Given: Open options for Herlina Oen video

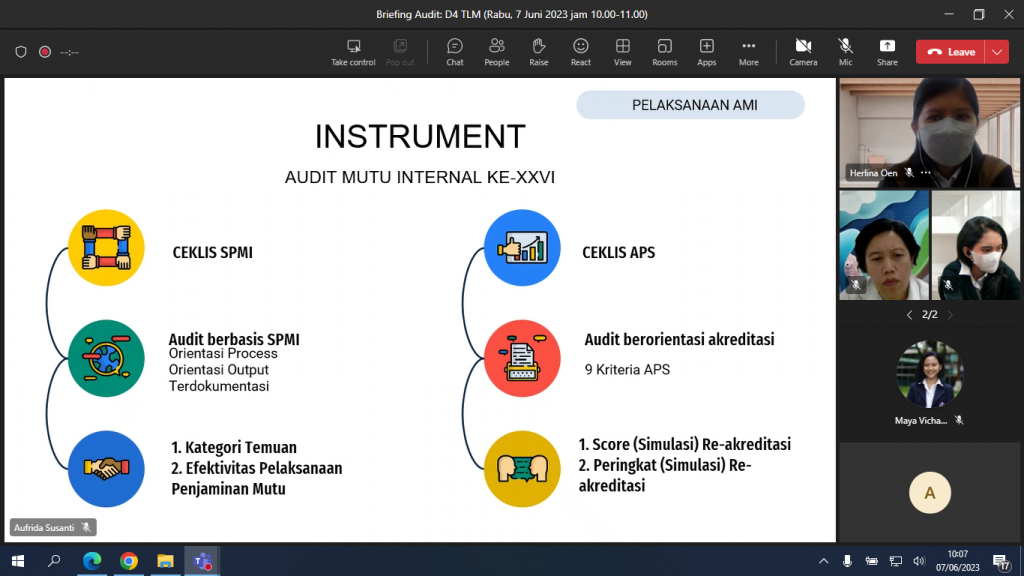Looking at the screenshot, I should 926,173.
